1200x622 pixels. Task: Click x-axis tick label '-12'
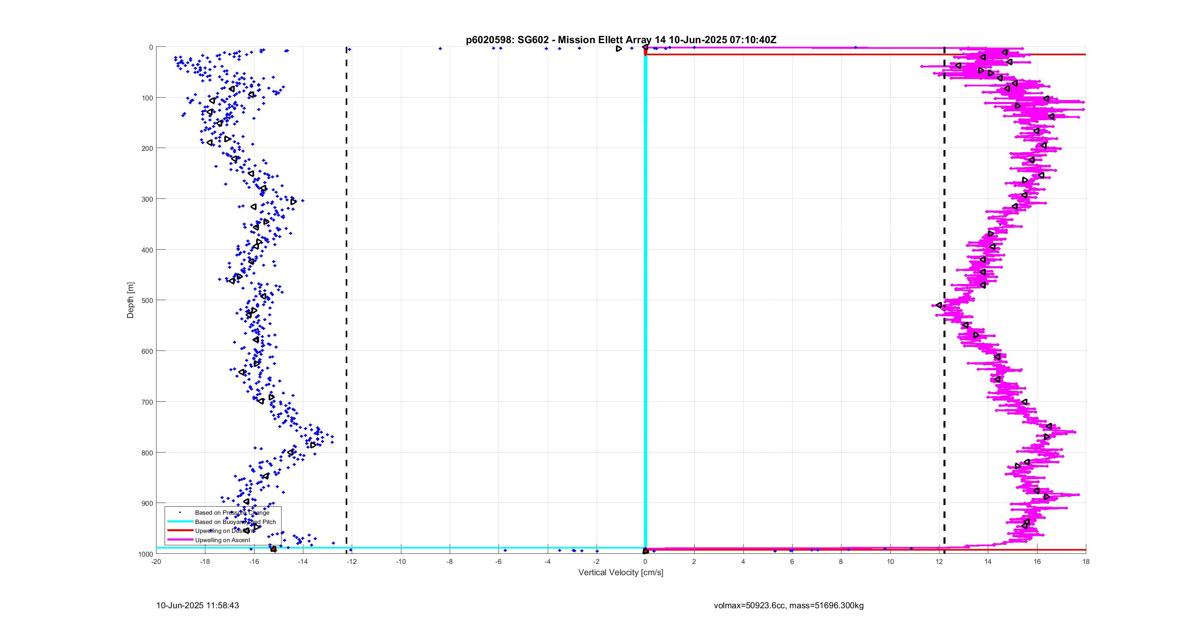pos(352,562)
